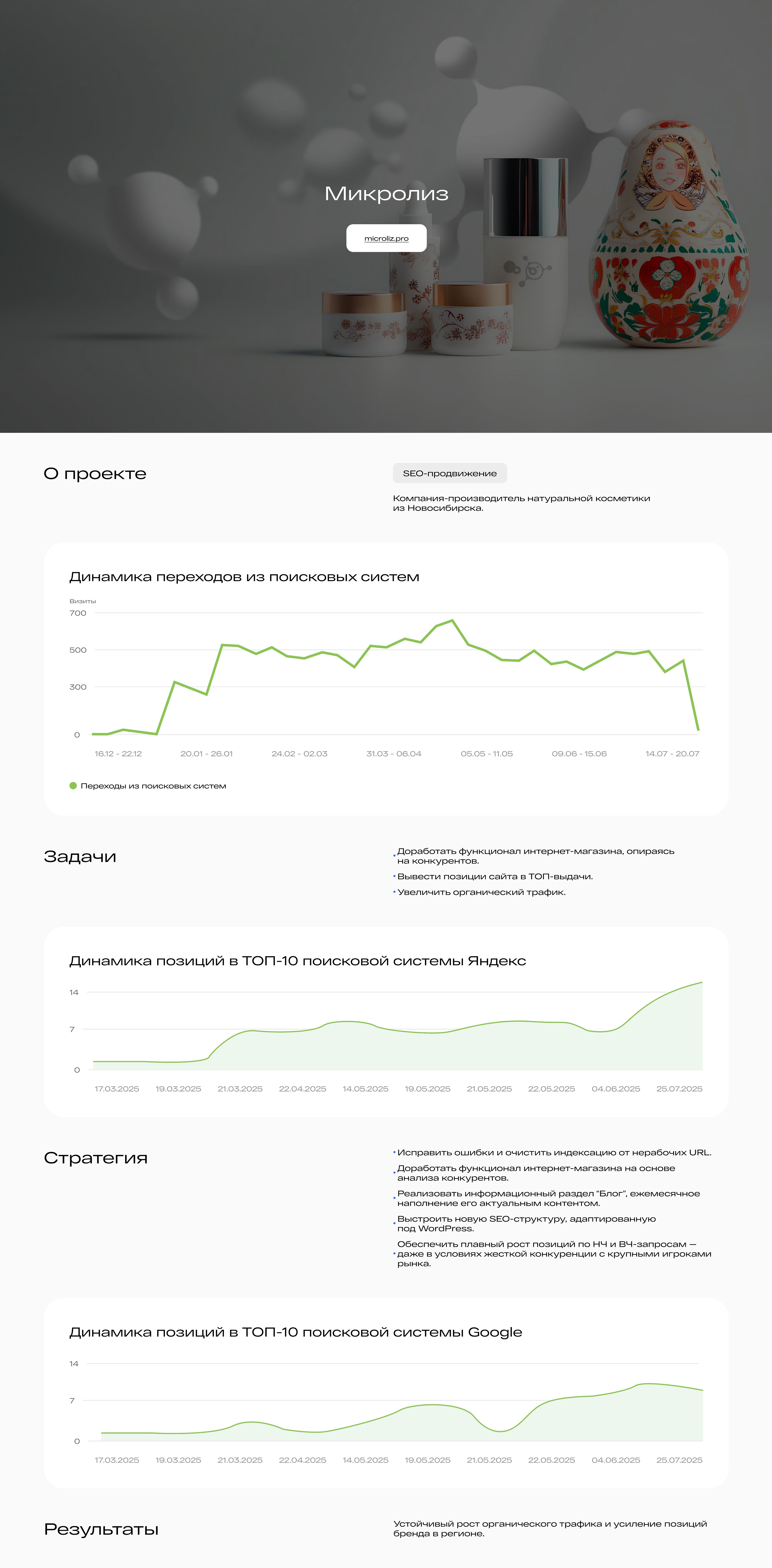Viewport: 772px width, 1568px height.
Task: Click task Вывести позиции сайта в ТОП-выдачи
Action: (495, 877)
